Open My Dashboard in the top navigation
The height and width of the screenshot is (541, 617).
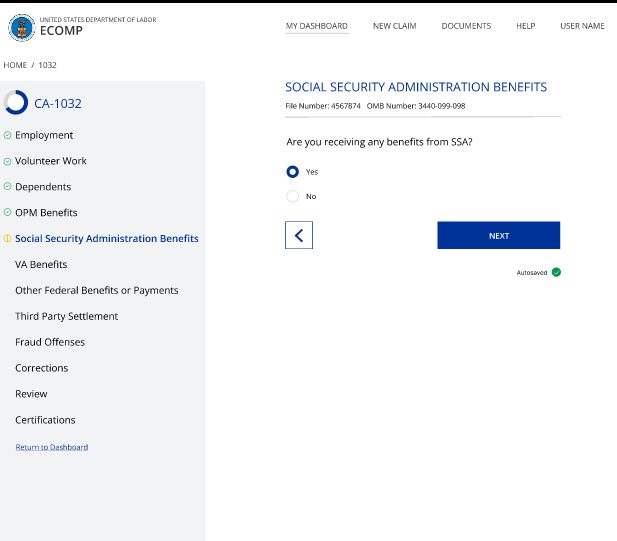point(317,26)
